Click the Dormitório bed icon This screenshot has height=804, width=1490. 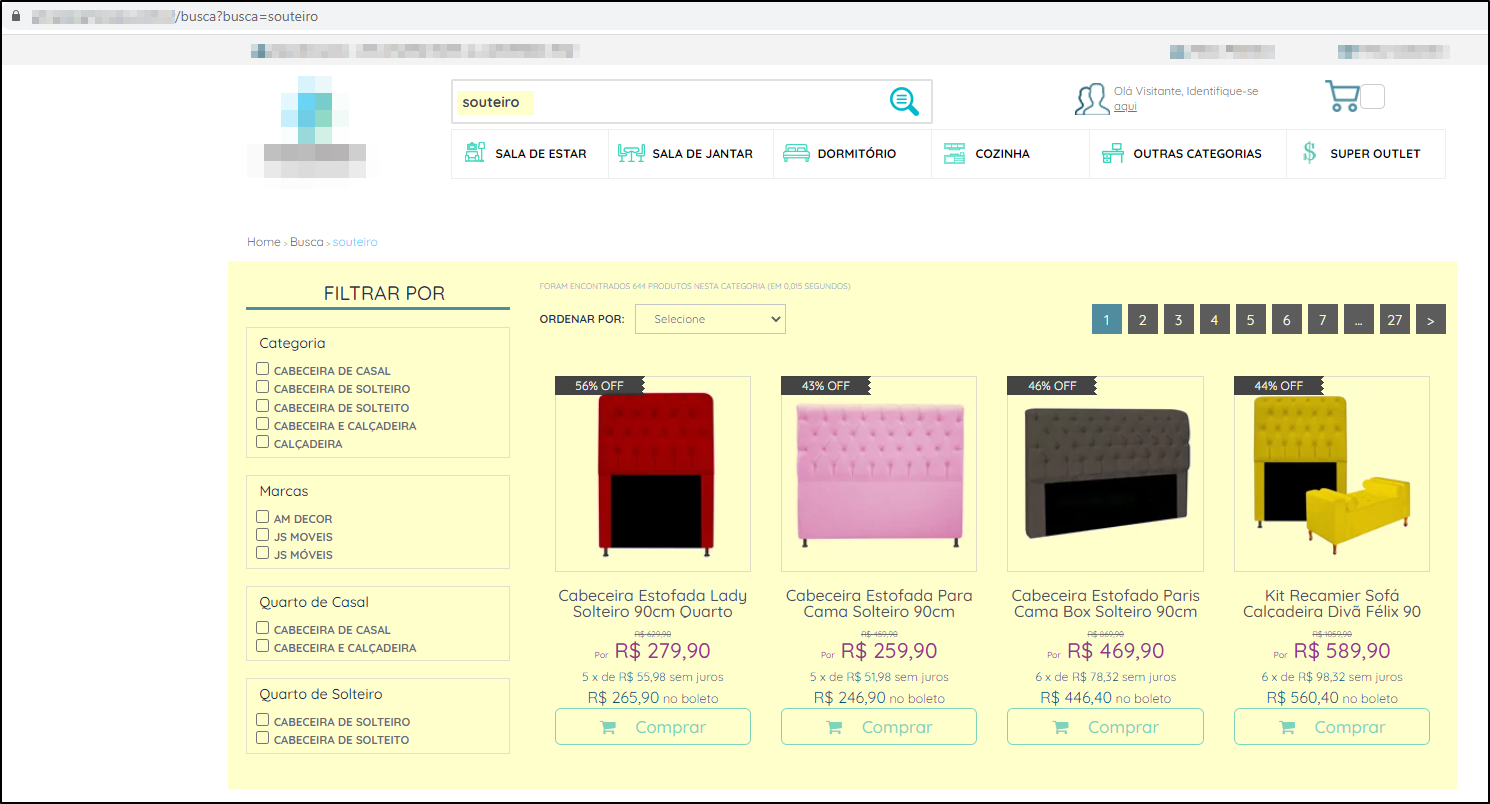point(796,153)
